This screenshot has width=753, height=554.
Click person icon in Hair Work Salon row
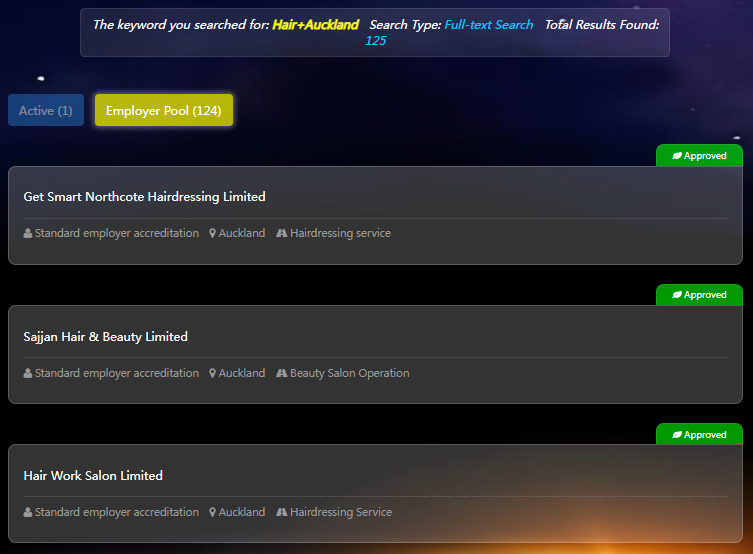pyautogui.click(x=28, y=512)
